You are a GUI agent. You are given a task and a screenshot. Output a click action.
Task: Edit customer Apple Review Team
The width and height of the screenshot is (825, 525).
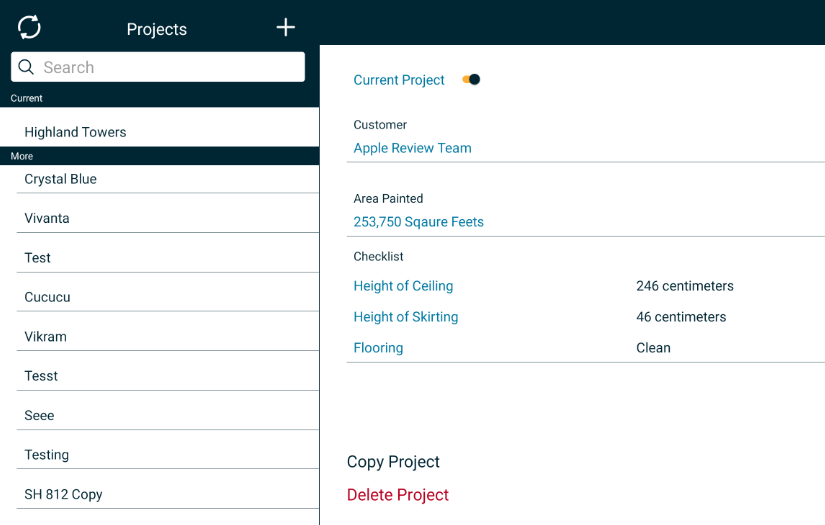[412, 148]
